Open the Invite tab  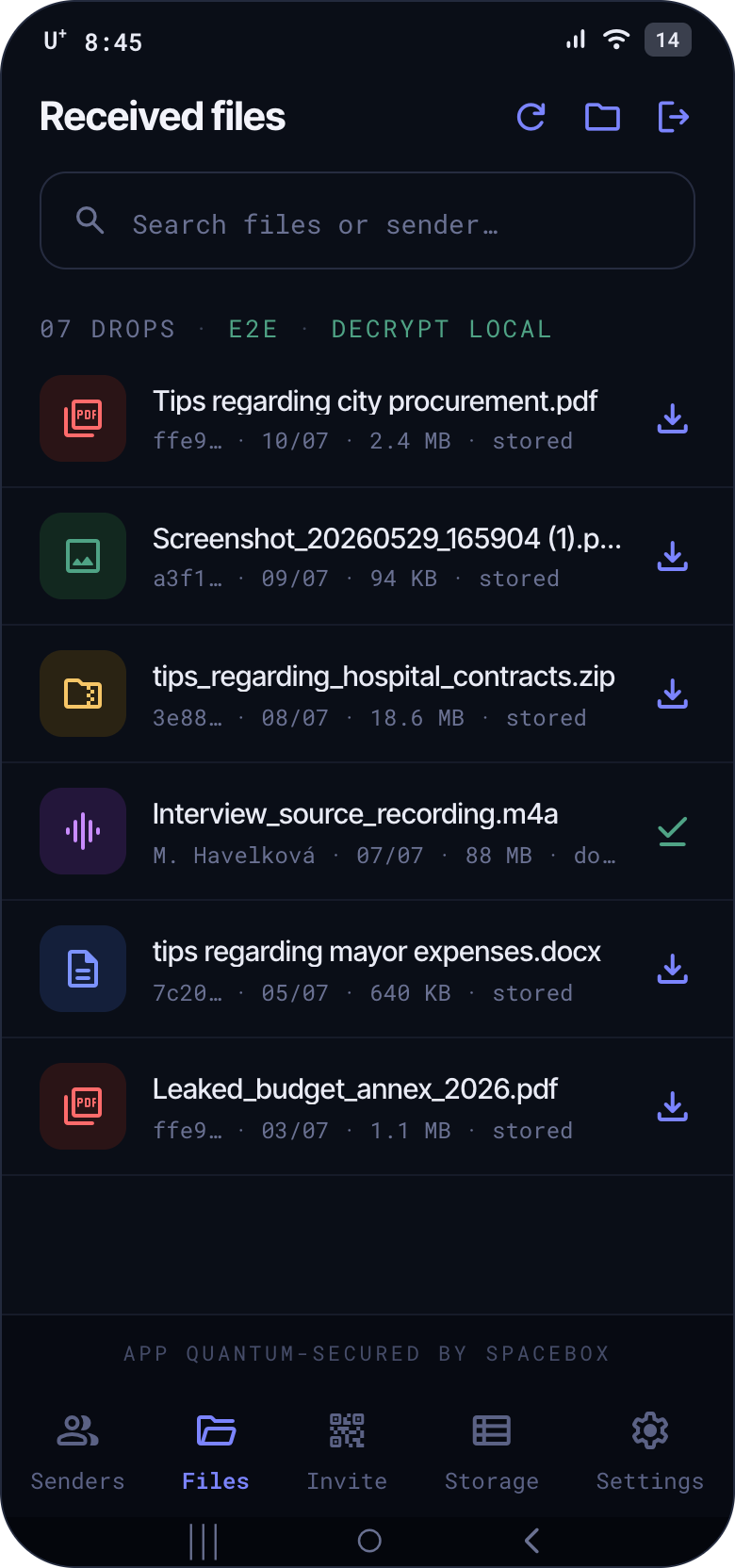[347, 1452]
